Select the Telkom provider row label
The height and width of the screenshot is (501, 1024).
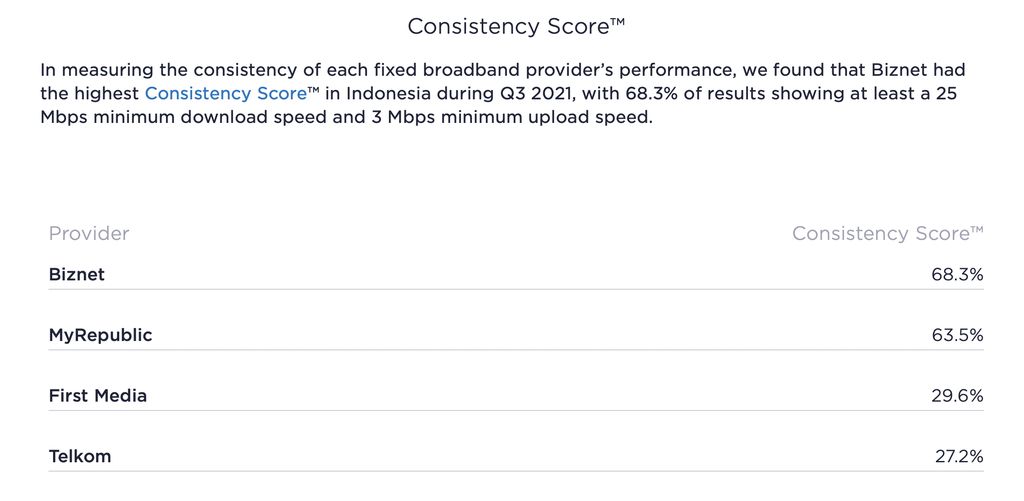click(80, 457)
